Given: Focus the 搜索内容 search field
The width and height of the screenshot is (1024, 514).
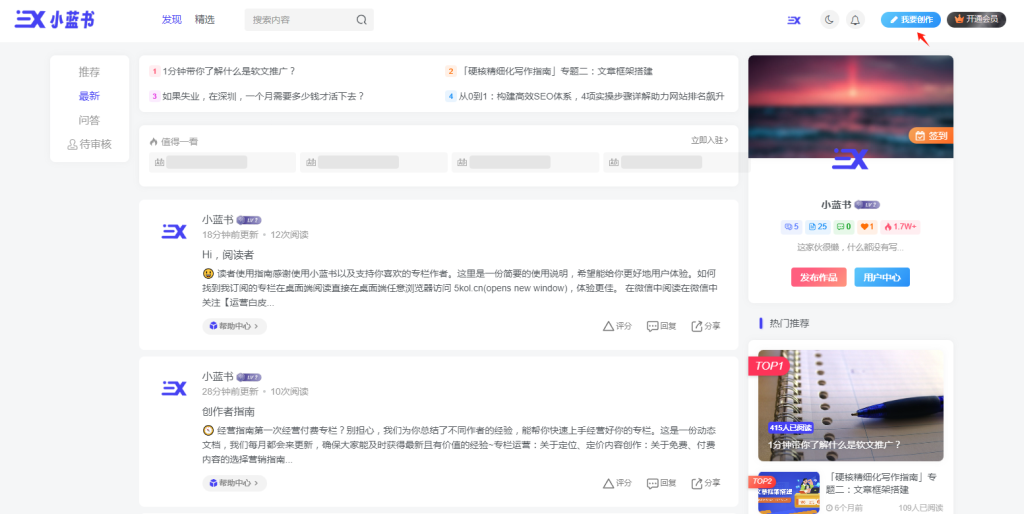Looking at the screenshot, I should click(x=309, y=20).
